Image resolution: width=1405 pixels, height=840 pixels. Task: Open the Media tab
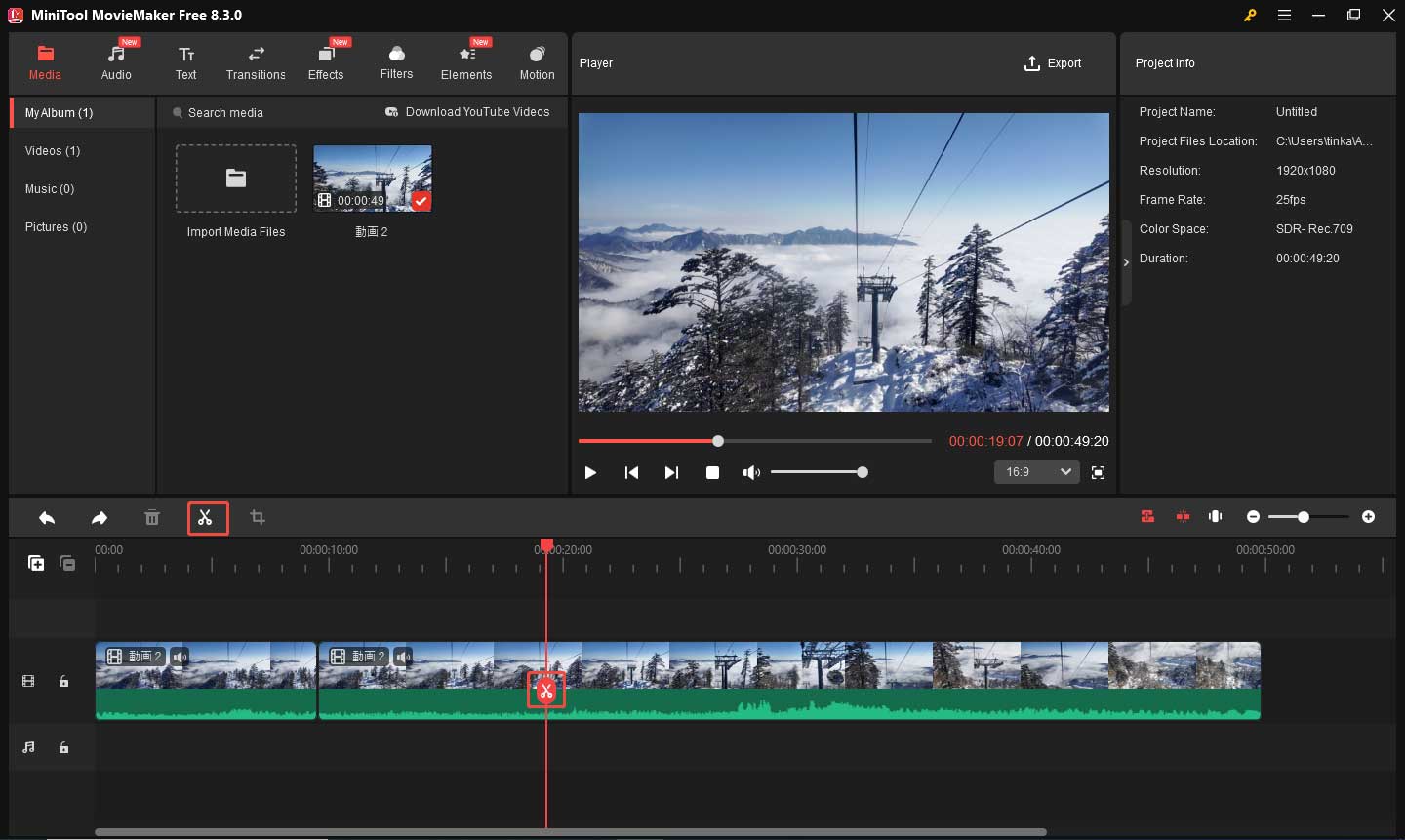(45, 62)
